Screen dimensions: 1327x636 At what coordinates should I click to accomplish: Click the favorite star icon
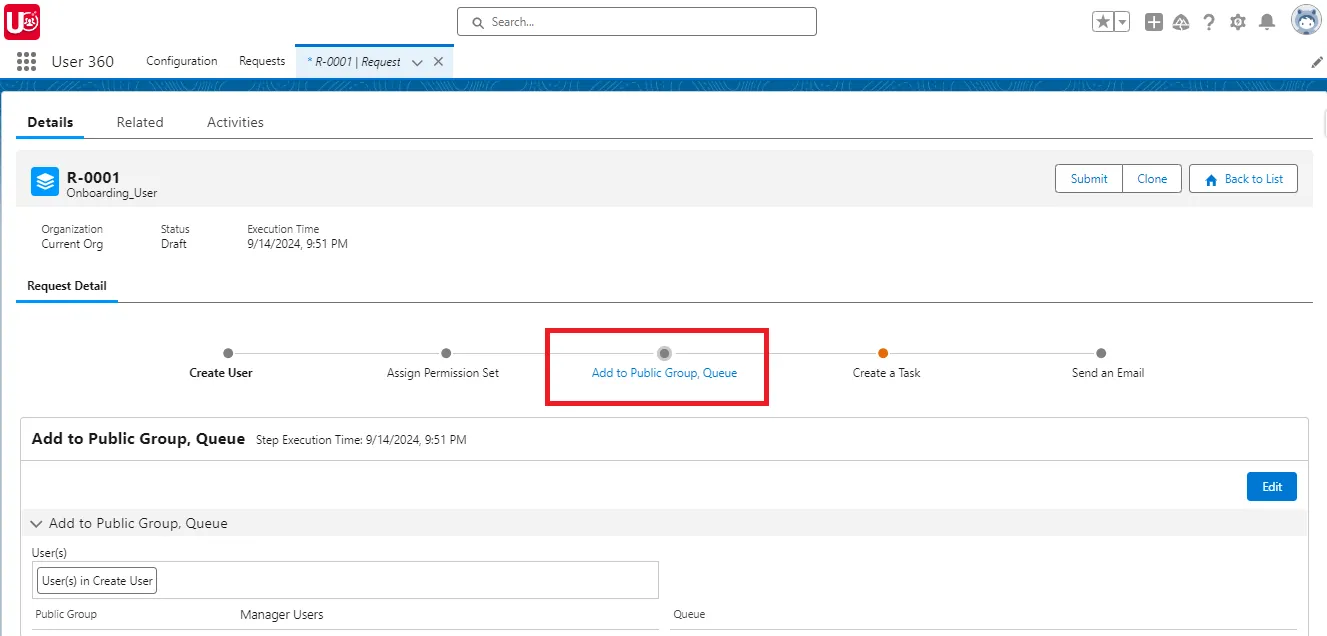pyautogui.click(x=1103, y=20)
